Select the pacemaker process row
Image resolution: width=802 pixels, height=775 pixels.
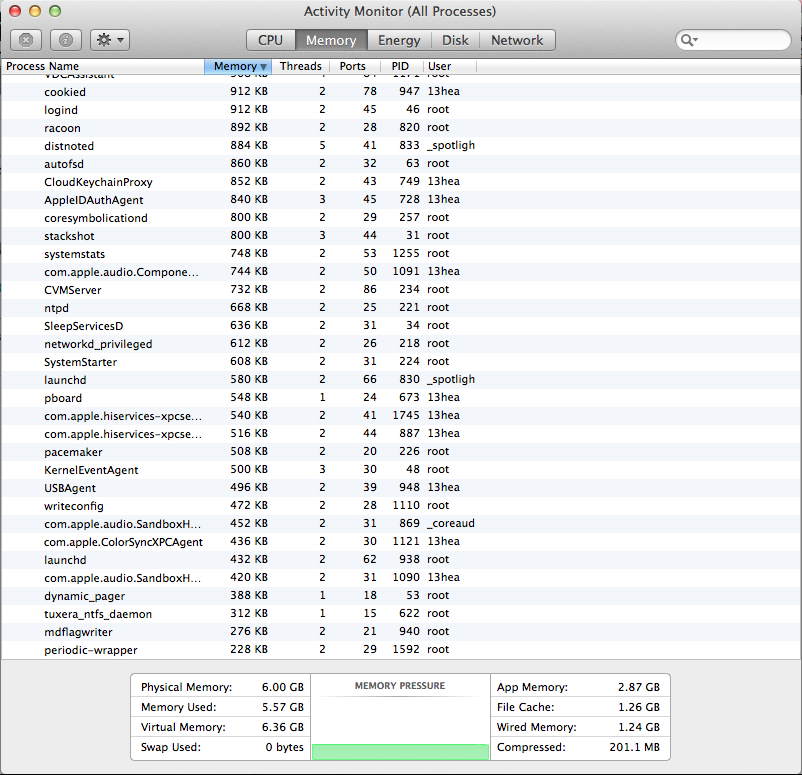(401, 452)
